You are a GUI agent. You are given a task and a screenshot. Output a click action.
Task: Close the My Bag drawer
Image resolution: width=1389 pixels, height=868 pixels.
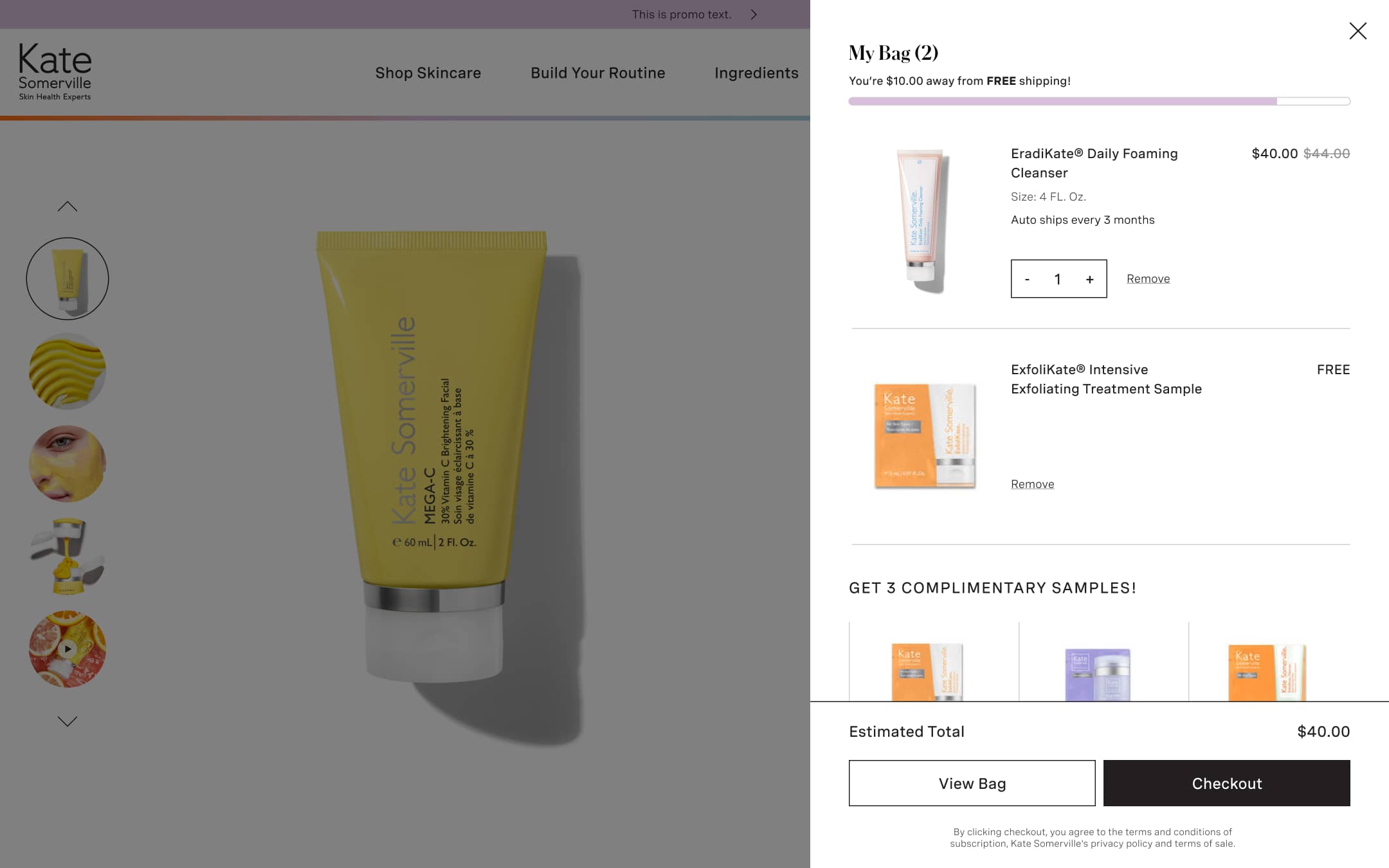[1357, 31]
